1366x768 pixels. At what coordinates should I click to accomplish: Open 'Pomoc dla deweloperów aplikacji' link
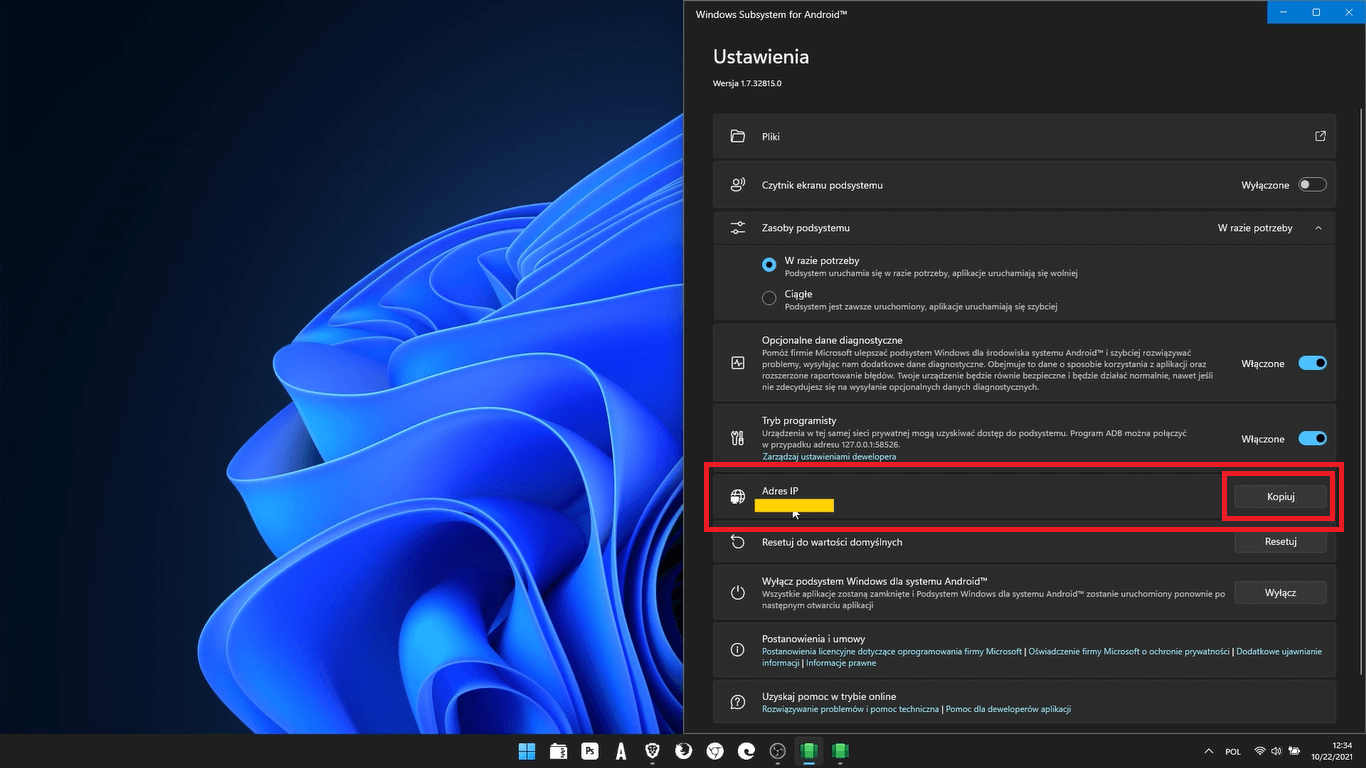pyautogui.click(x=1008, y=709)
